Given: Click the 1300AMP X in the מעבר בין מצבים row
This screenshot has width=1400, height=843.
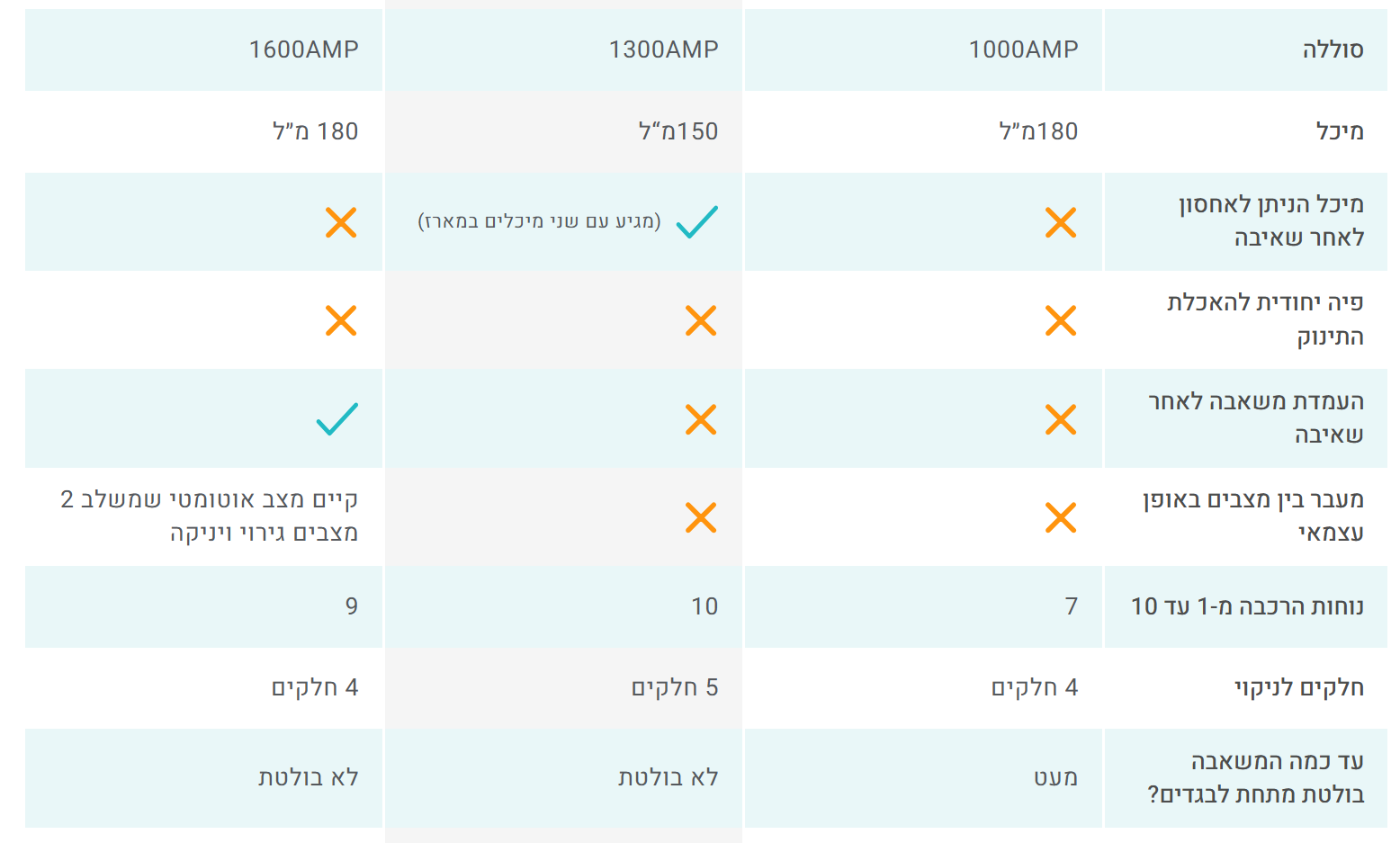Looking at the screenshot, I should point(701,517).
